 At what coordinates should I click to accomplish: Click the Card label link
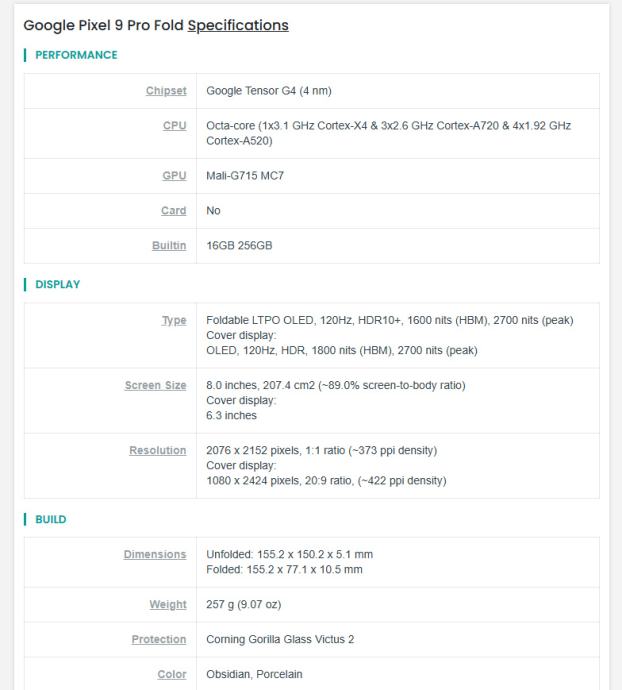point(174,211)
